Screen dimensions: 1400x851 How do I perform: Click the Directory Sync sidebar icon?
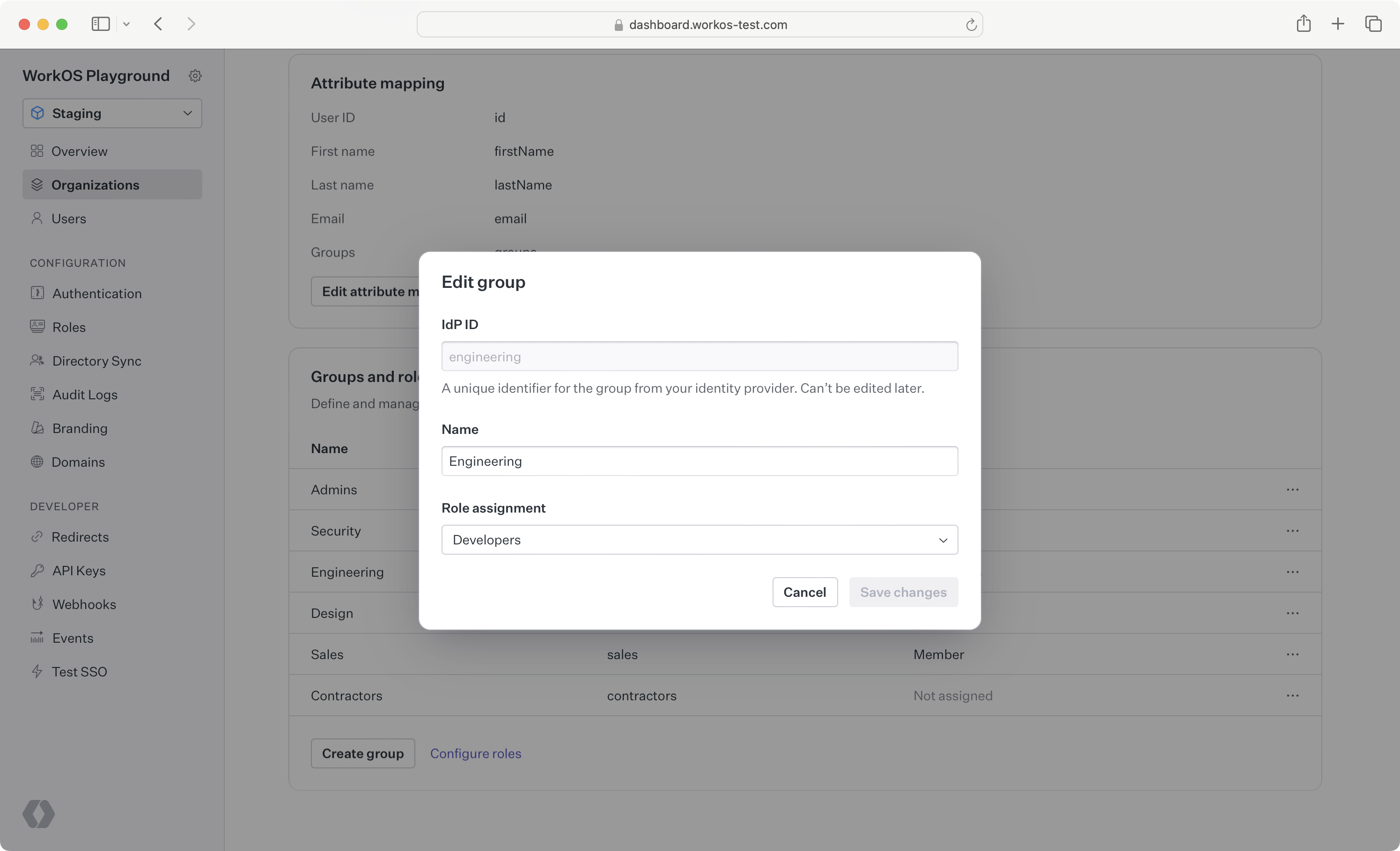click(36, 360)
